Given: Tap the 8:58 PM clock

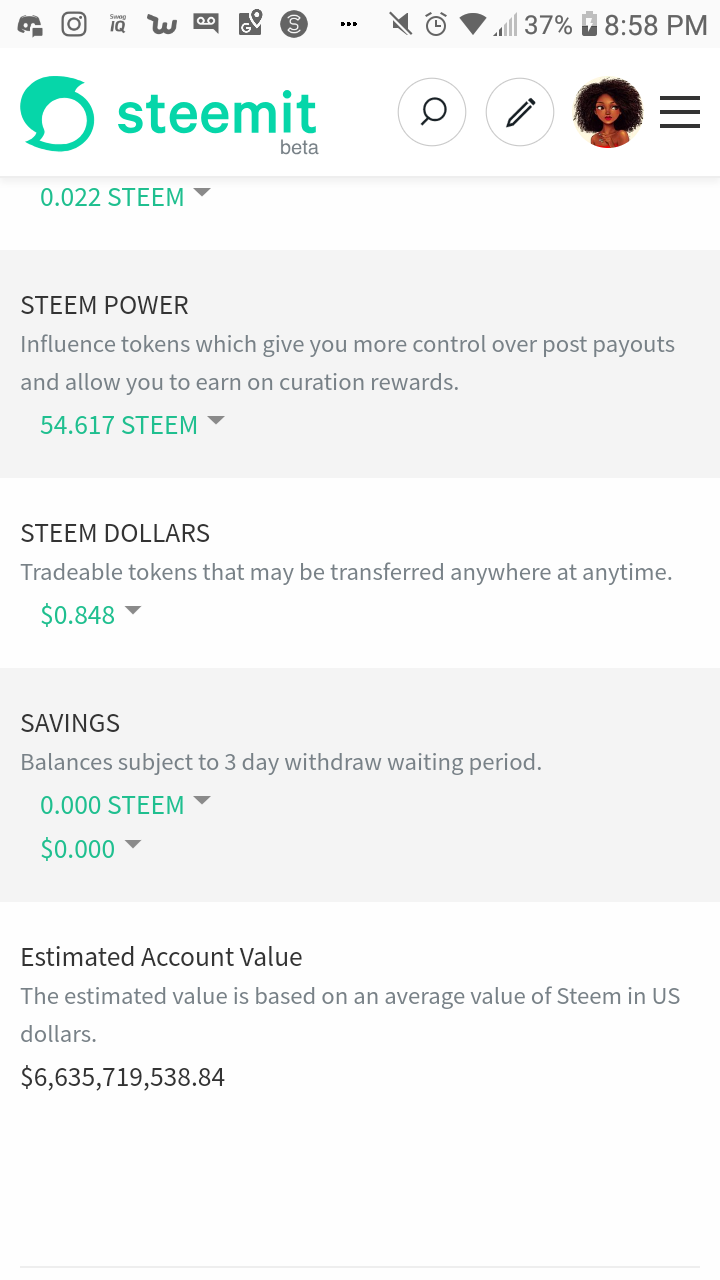Looking at the screenshot, I should point(656,25).
